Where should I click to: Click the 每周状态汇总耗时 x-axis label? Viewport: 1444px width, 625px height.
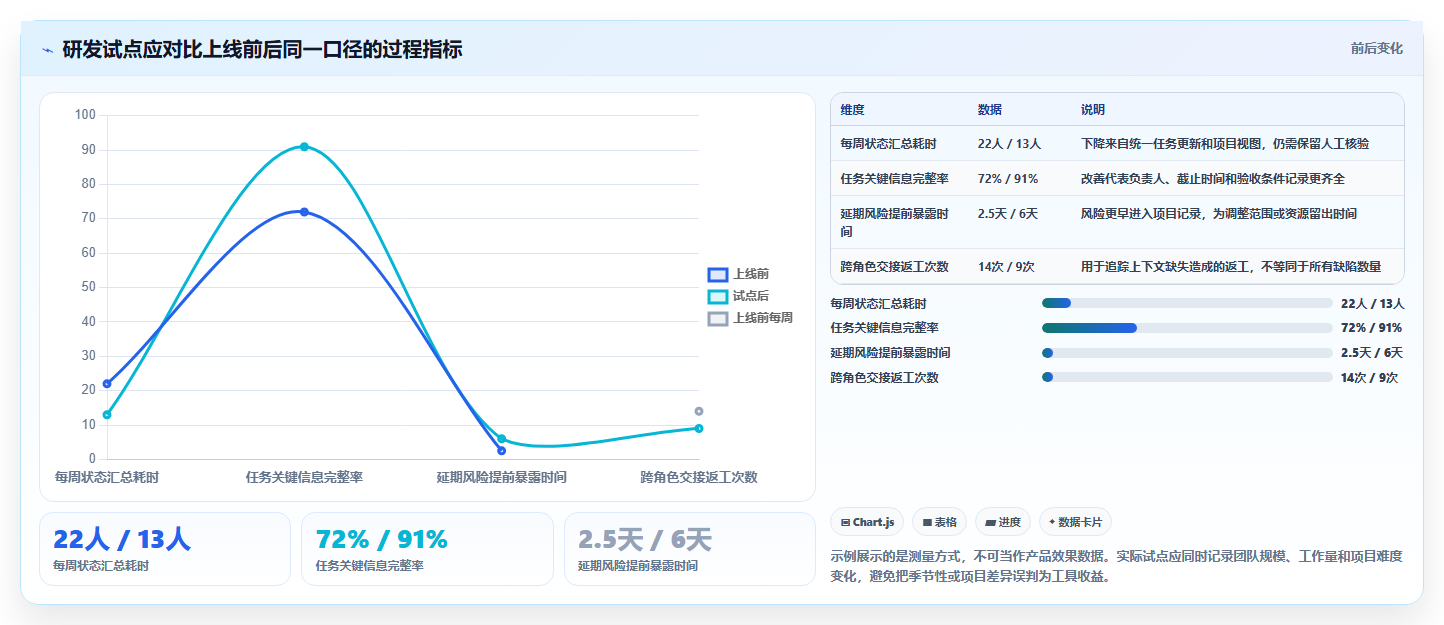pyautogui.click(x=107, y=478)
